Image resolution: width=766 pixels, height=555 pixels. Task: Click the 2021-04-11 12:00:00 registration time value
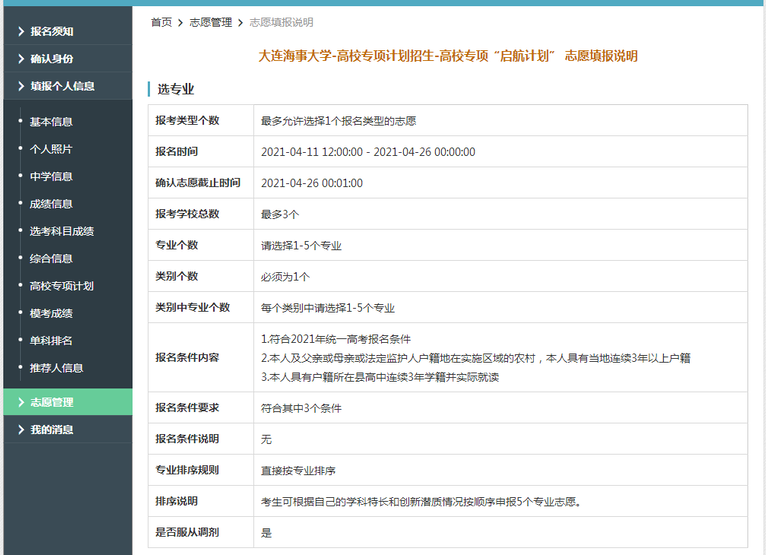[368, 152]
